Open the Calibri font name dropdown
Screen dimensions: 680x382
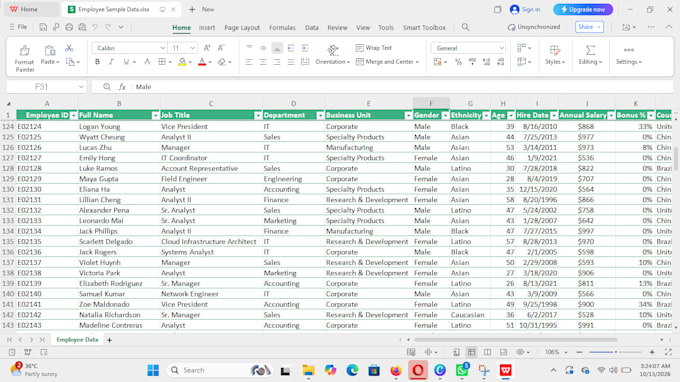(162, 48)
